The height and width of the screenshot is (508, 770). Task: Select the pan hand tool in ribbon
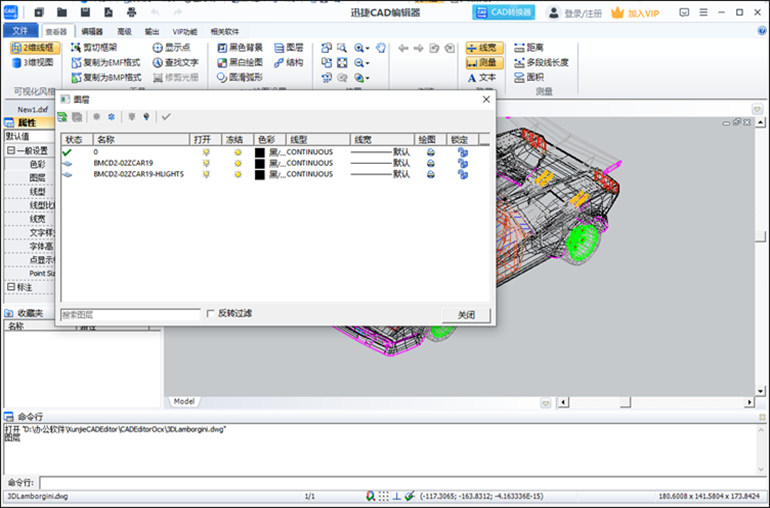coord(381,48)
